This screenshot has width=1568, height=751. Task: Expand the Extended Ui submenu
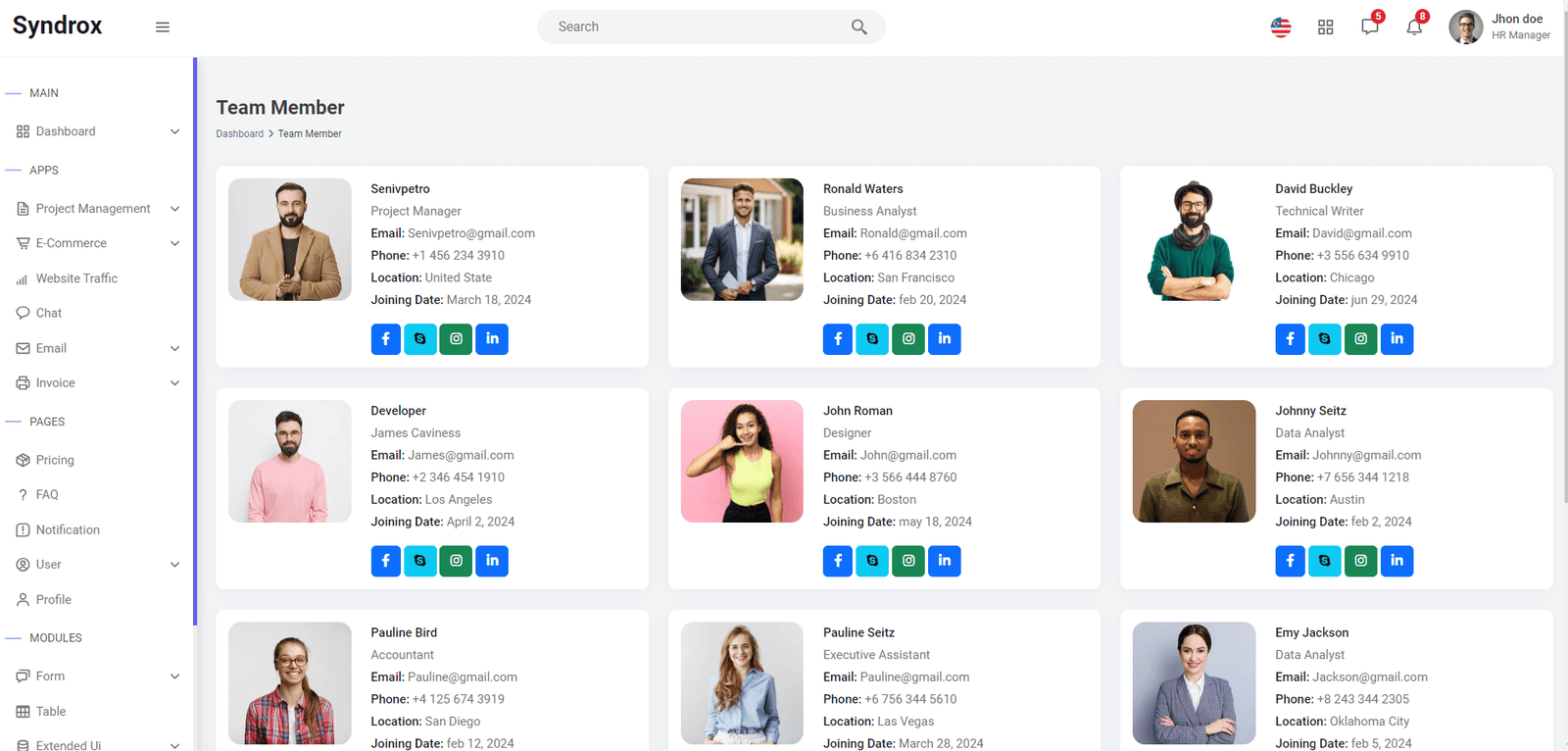click(98, 745)
